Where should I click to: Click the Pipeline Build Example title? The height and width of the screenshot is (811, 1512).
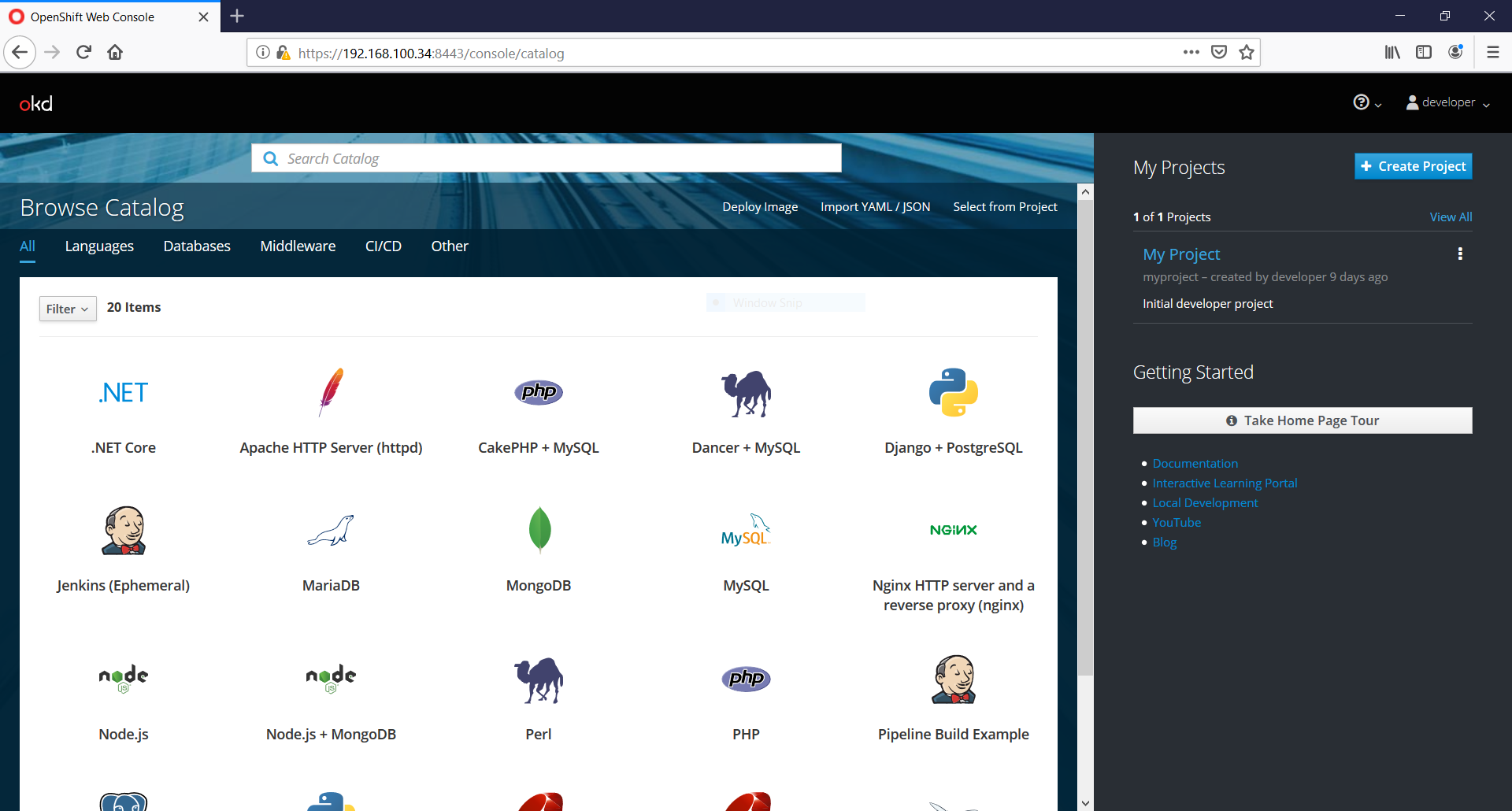pyautogui.click(x=954, y=735)
